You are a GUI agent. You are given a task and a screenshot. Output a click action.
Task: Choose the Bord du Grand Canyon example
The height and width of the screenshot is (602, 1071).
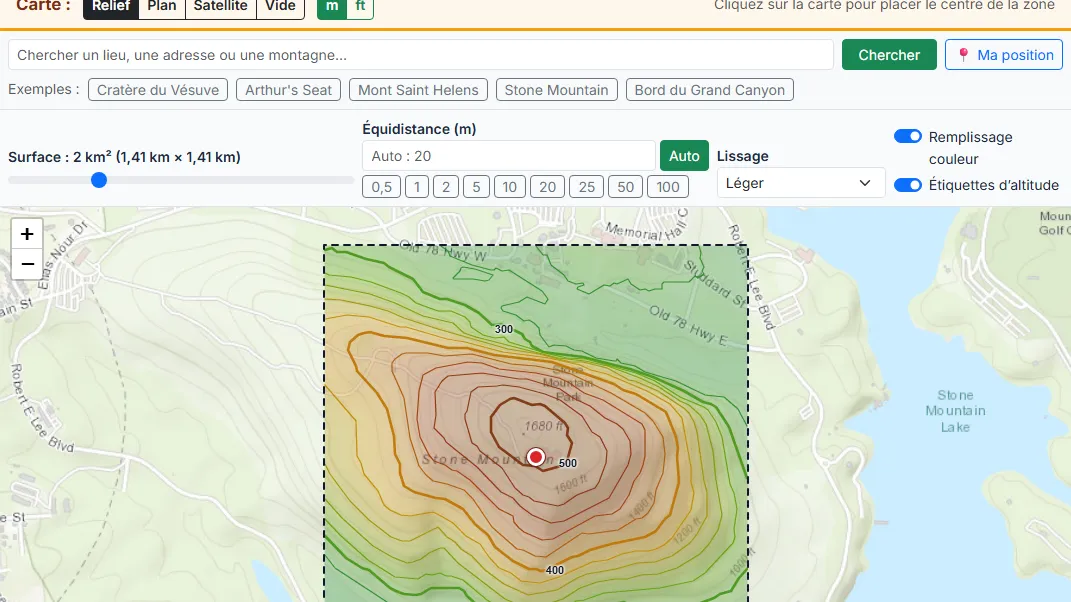(710, 90)
